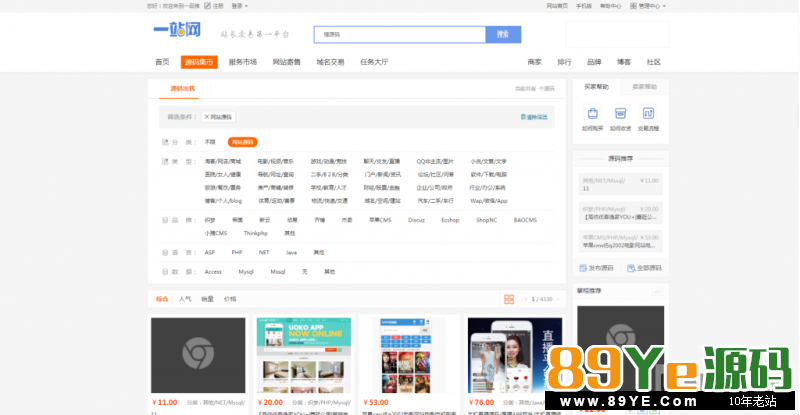This screenshot has height=415, width=800.
Task: Click the 如何收货 box icon
Action: [x=620, y=113]
